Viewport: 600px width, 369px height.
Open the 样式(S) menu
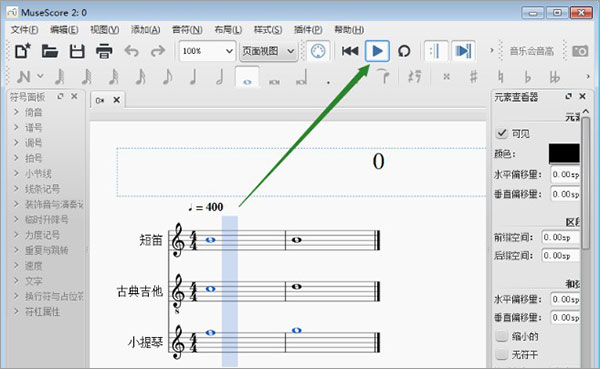[x=268, y=29]
